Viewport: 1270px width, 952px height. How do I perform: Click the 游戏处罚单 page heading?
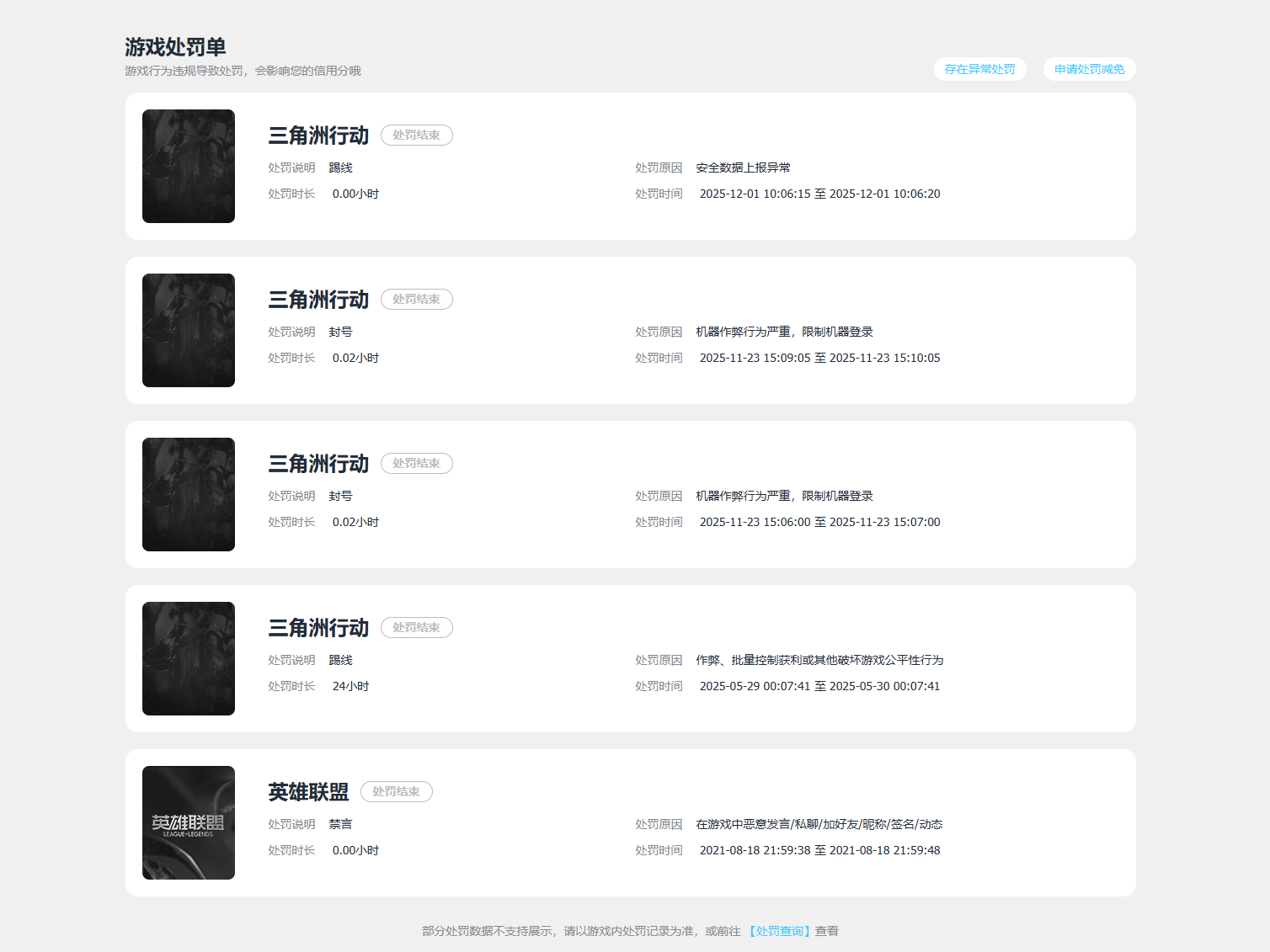[175, 47]
